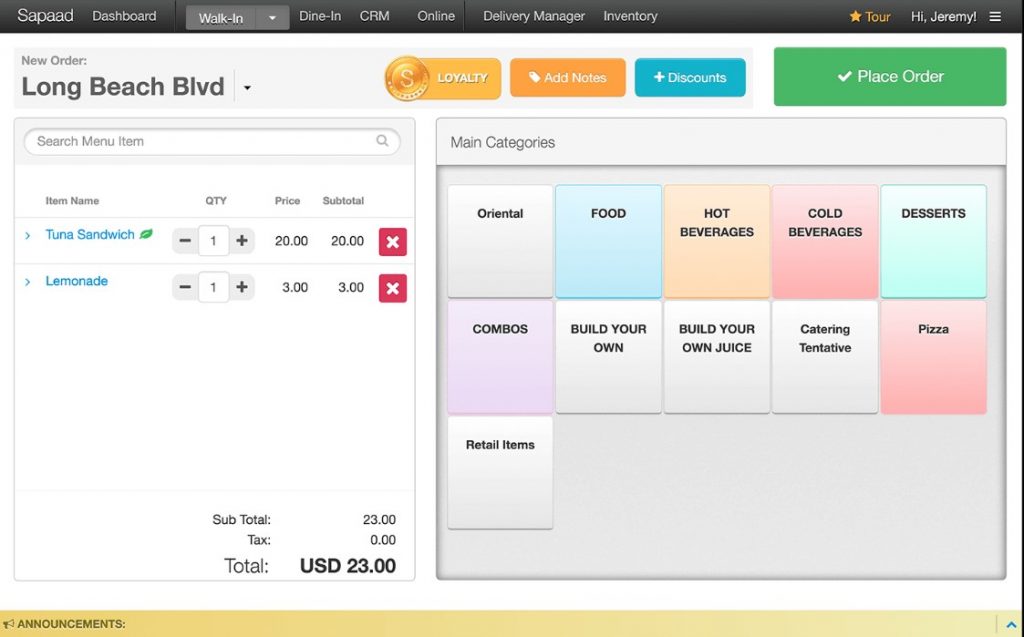
Task: Open the hamburger menu icon
Action: 995,16
